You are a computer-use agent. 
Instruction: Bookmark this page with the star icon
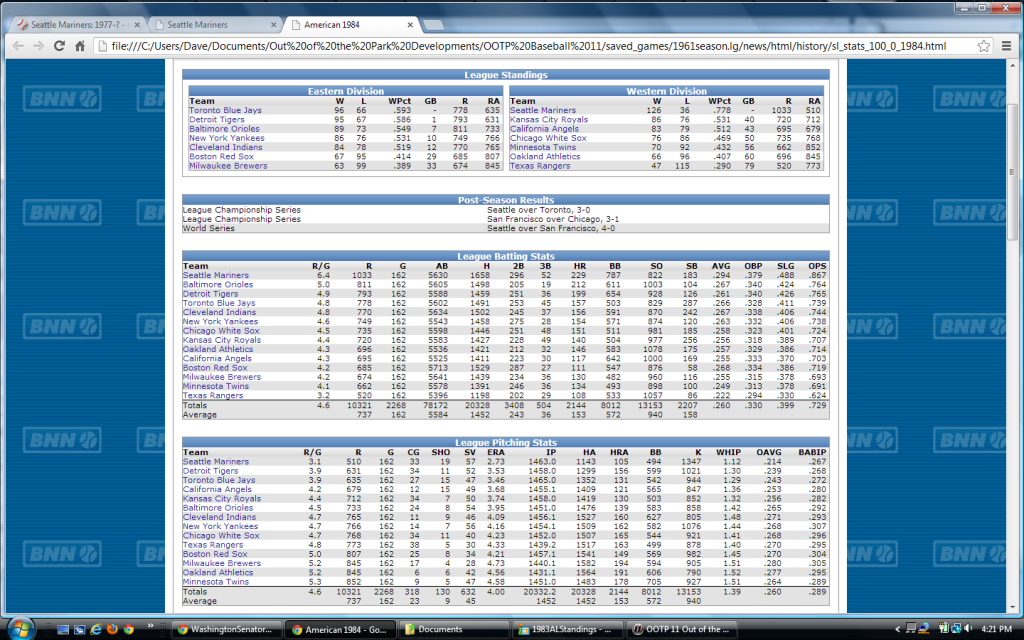[x=984, y=46]
